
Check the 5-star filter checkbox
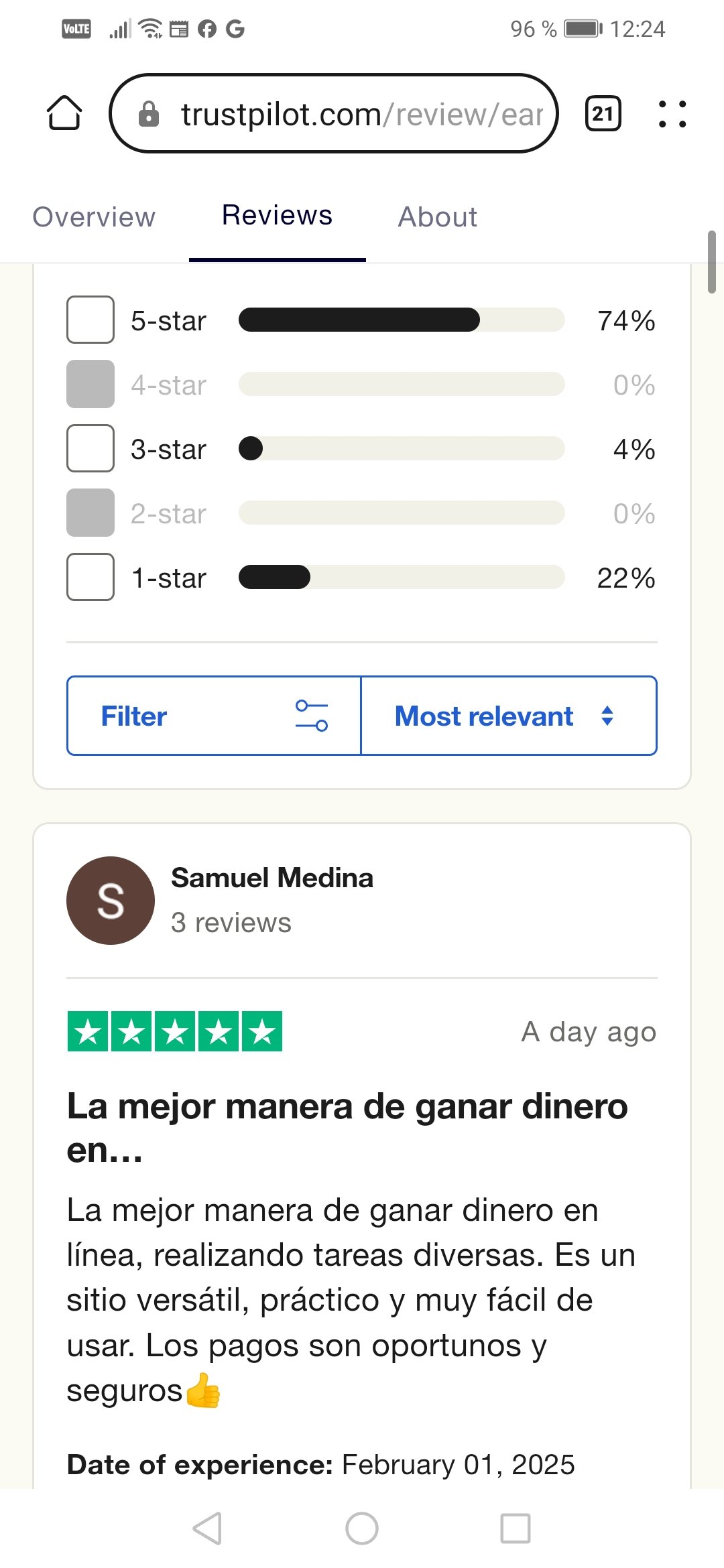[90, 320]
